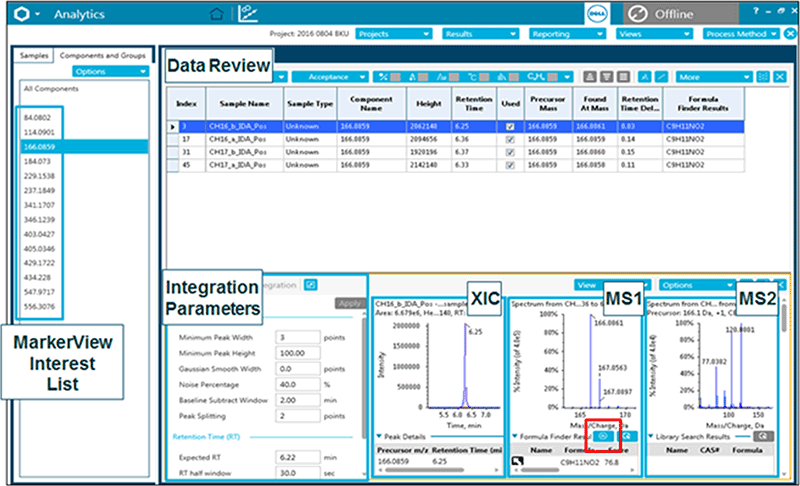Click the percent filter icon in results toolbar

click(x=383, y=77)
